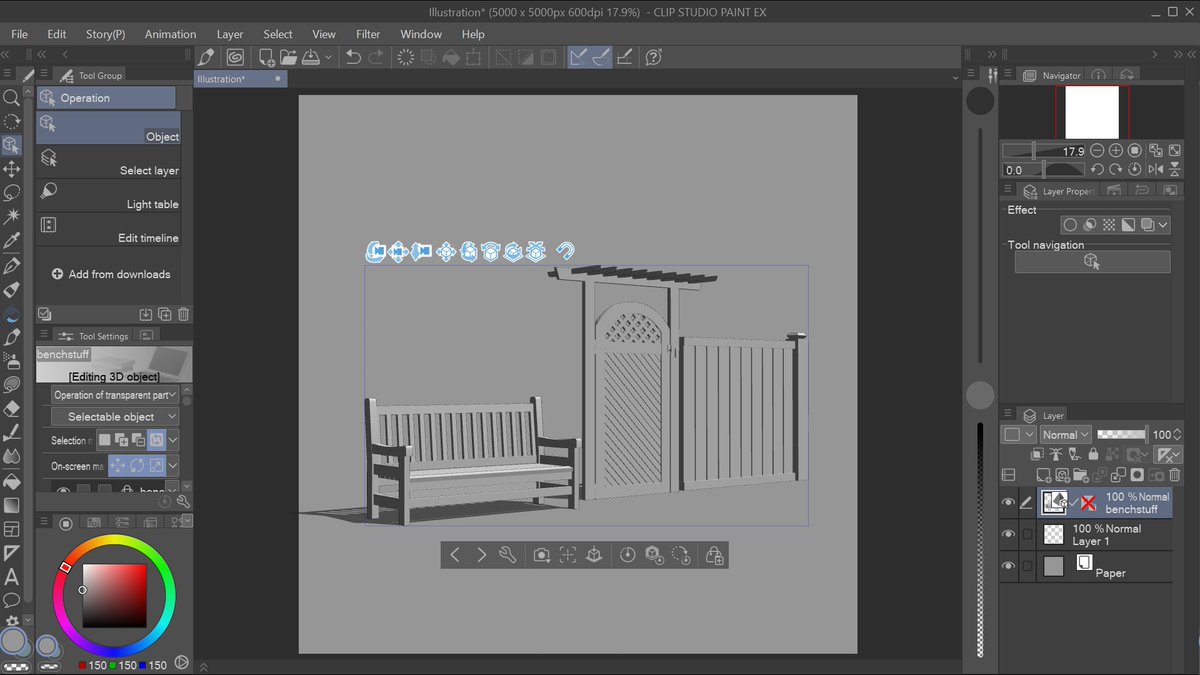The width and height of the screenshot is (1200, 675).
Task: Toggle snap to special ruler
Action: [x=601, y=57]
